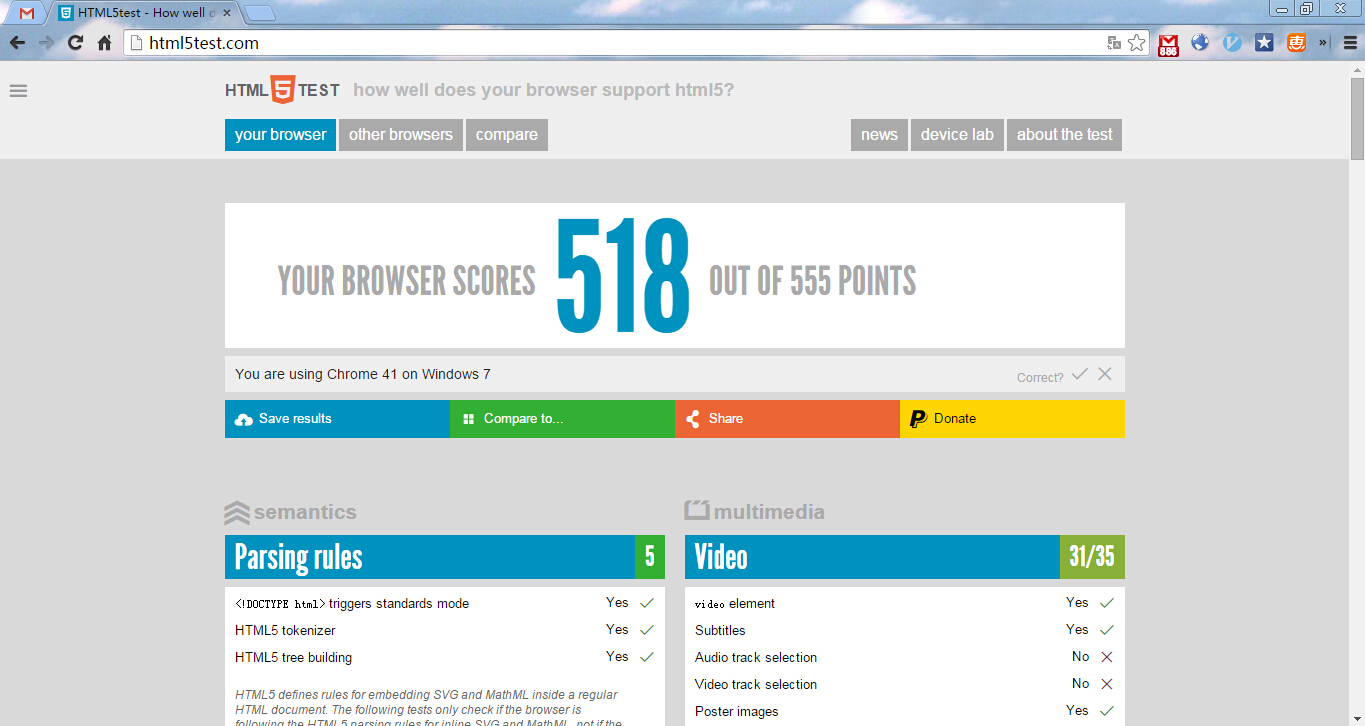The width and height of the screenshot is (1365, 726).
Task: Open the 'about the test' page
Action: click(x=1064, y=135)
